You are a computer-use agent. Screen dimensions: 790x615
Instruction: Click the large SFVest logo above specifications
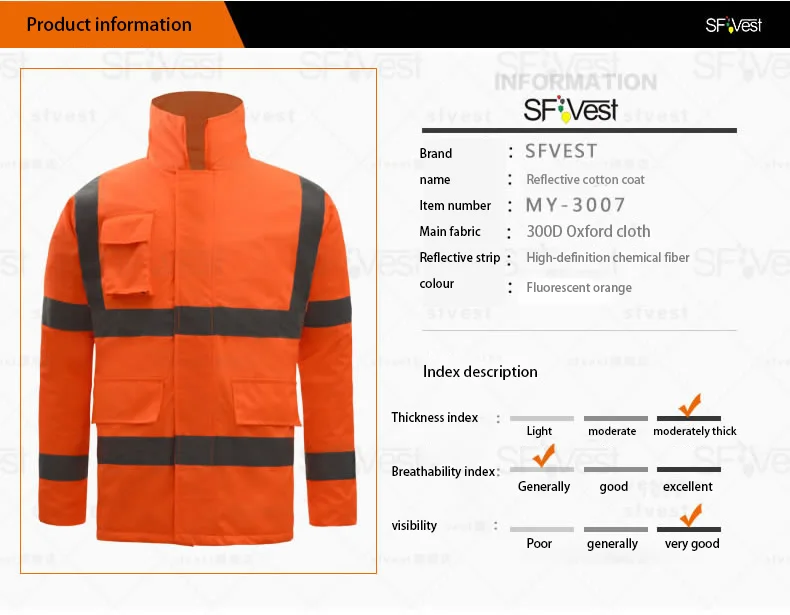pyautogui.click(x=570, y=109)
